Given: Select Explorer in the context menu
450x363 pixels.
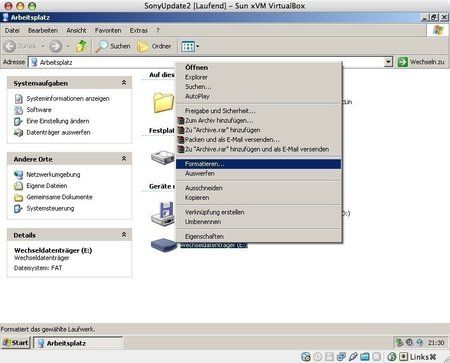Looking at the screenshot, I should point(258,77).
